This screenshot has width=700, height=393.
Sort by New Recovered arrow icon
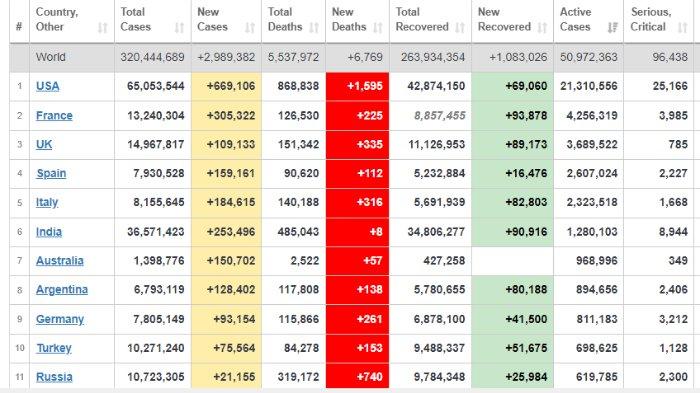(x=542, y=28)
